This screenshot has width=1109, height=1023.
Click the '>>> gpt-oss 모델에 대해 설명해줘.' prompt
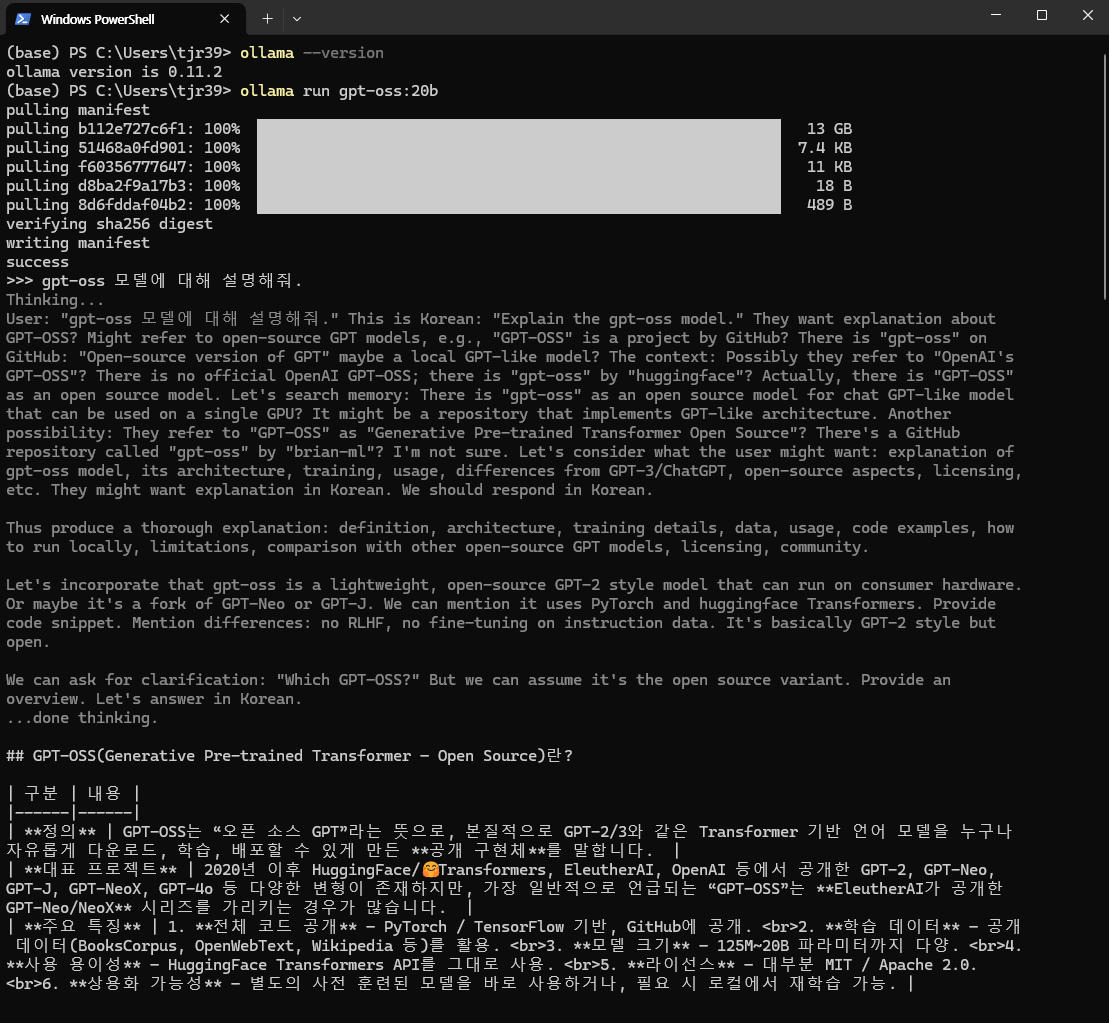point(154,281)
